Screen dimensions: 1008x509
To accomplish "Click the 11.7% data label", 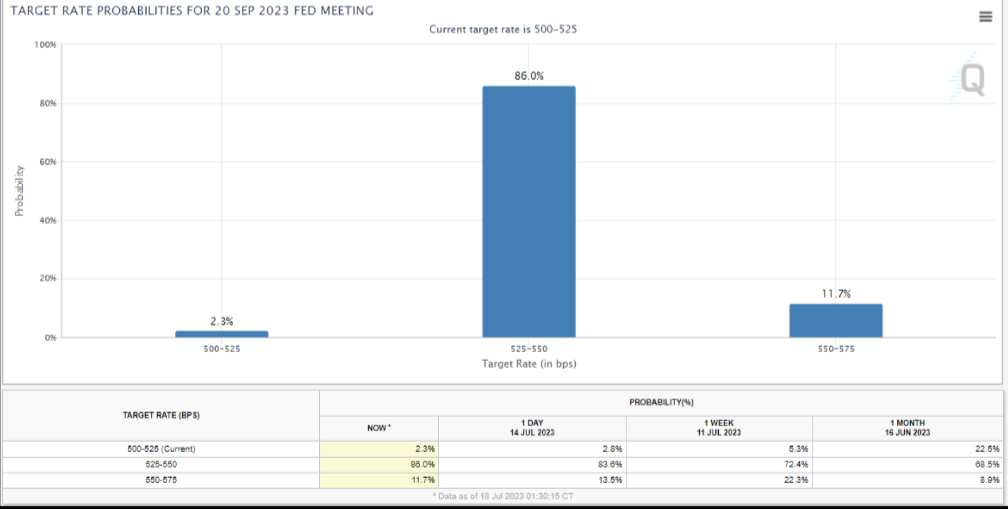I will [836, 293].
